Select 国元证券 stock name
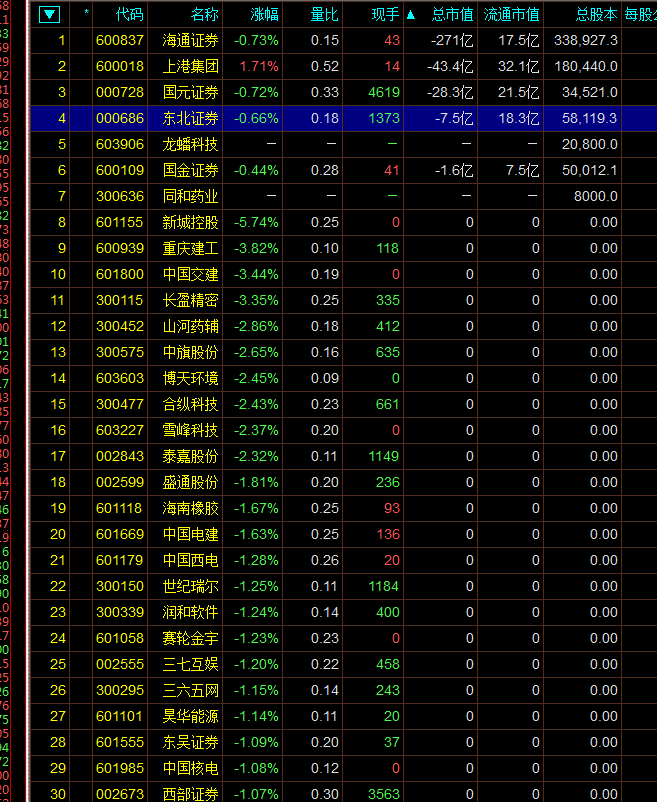This screenshot has width=657, height=802. (190, 93)
